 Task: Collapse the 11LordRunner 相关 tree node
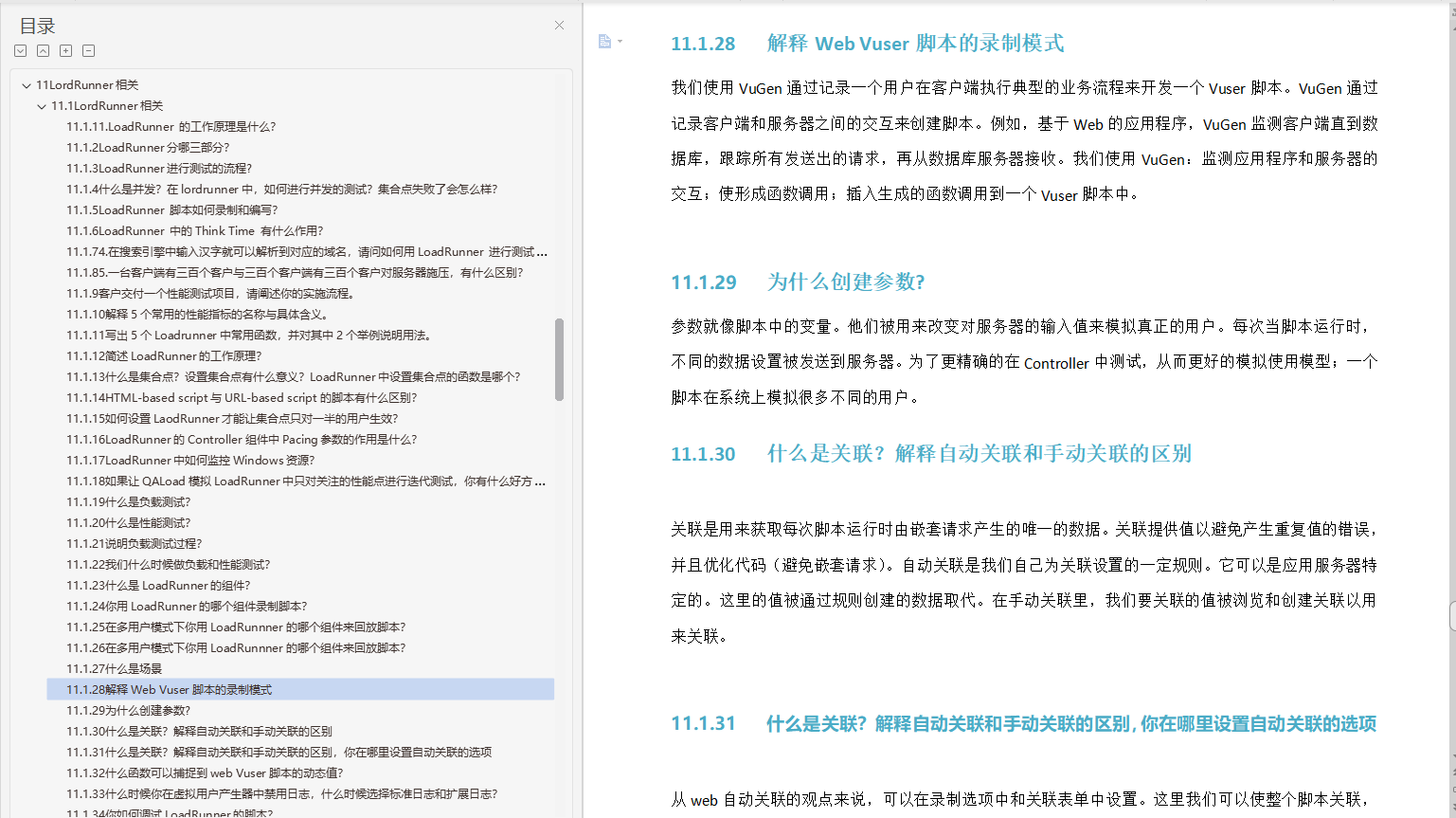coord(27,84)
